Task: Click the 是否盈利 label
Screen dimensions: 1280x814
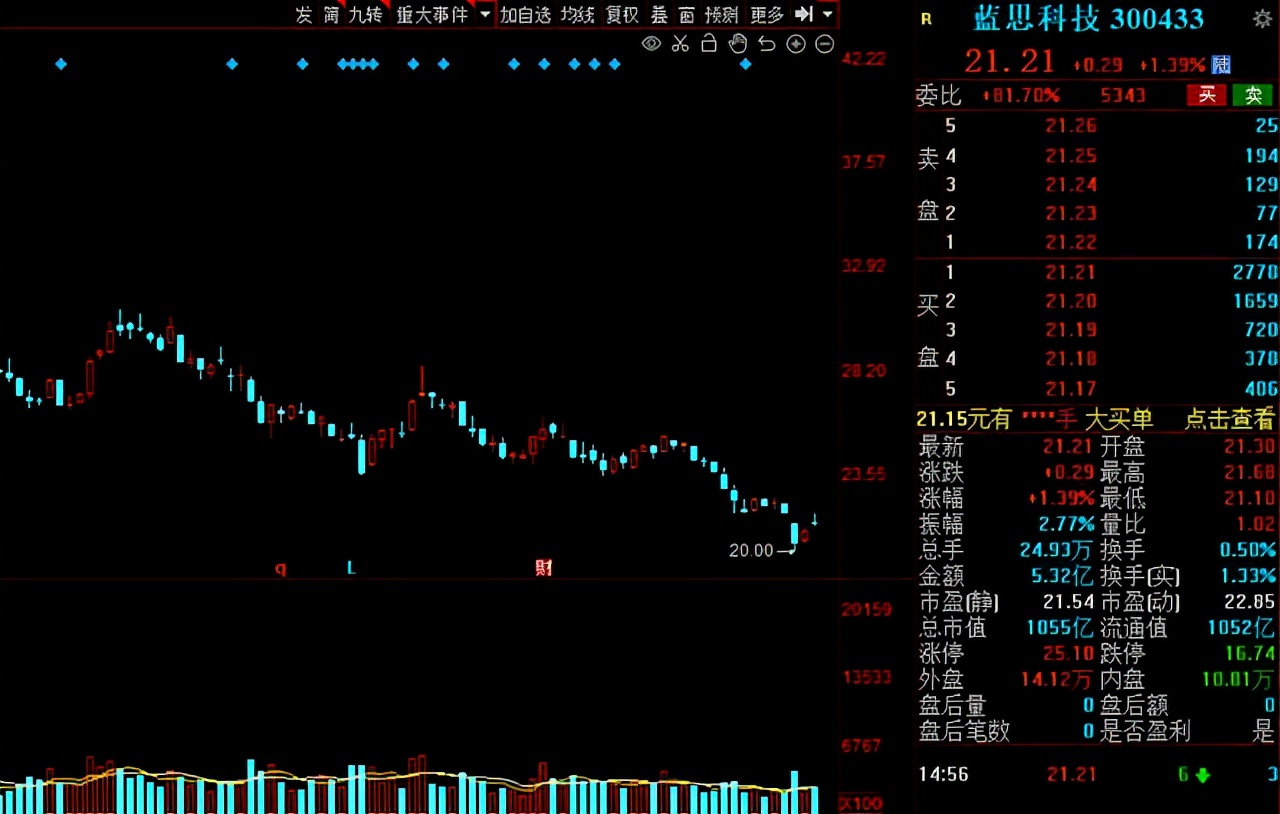Action: pos(1145,732)
